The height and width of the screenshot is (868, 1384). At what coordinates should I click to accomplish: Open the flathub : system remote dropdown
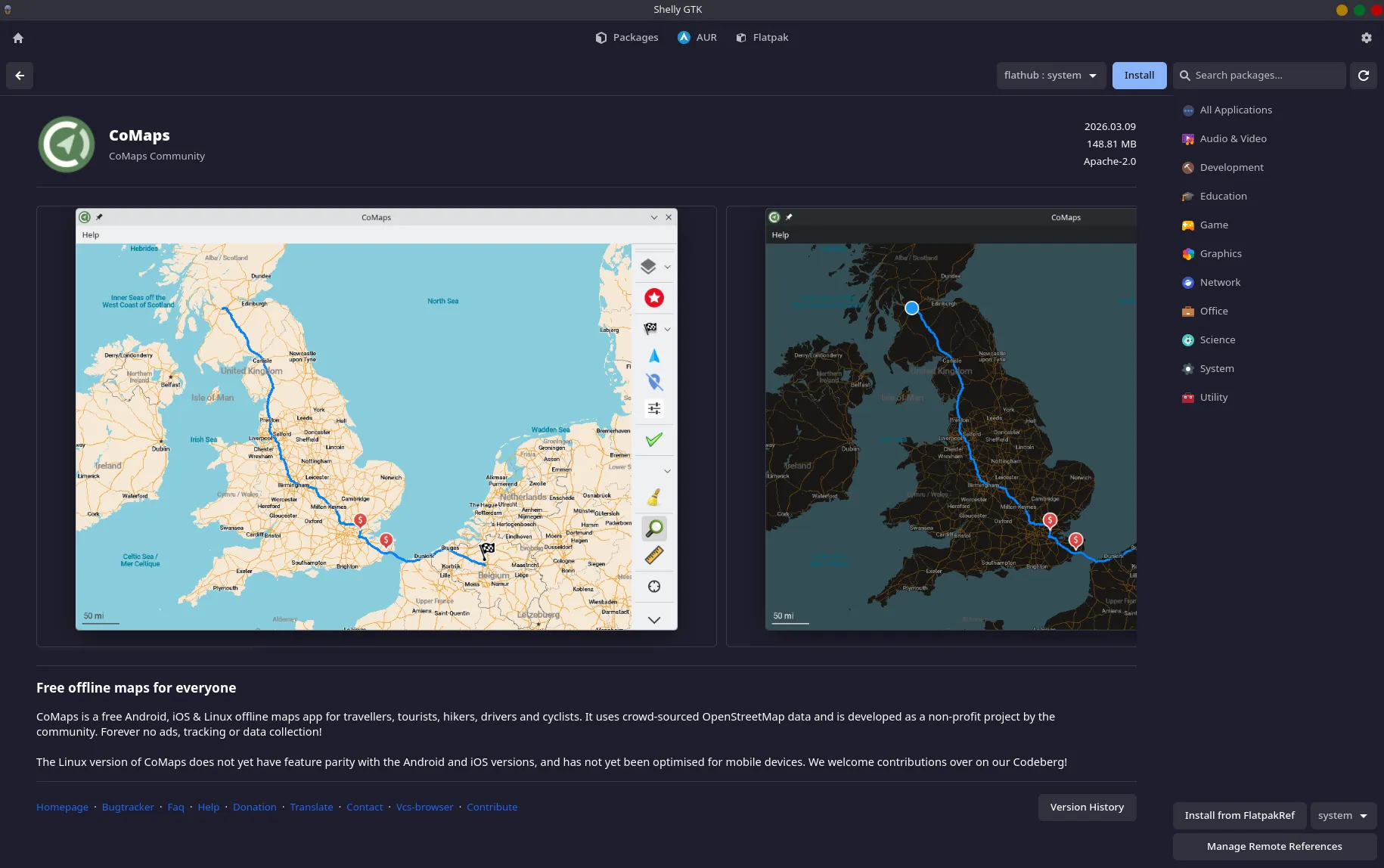click(1051, 76)
